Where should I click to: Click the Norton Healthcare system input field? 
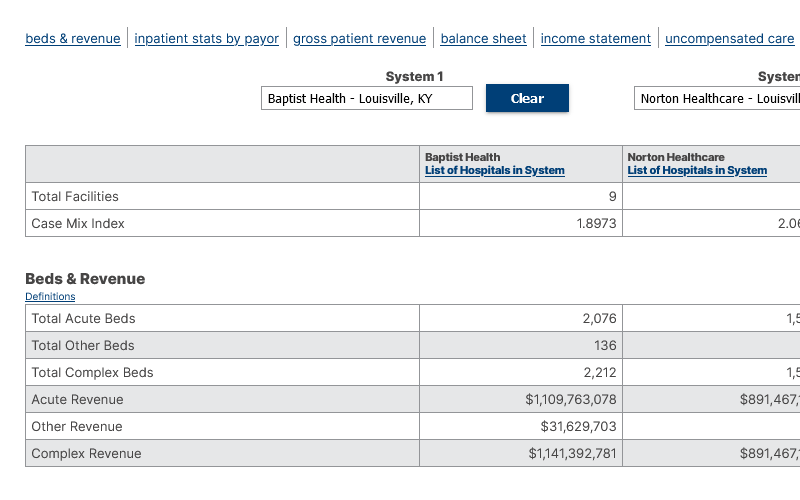coord(717,98)
